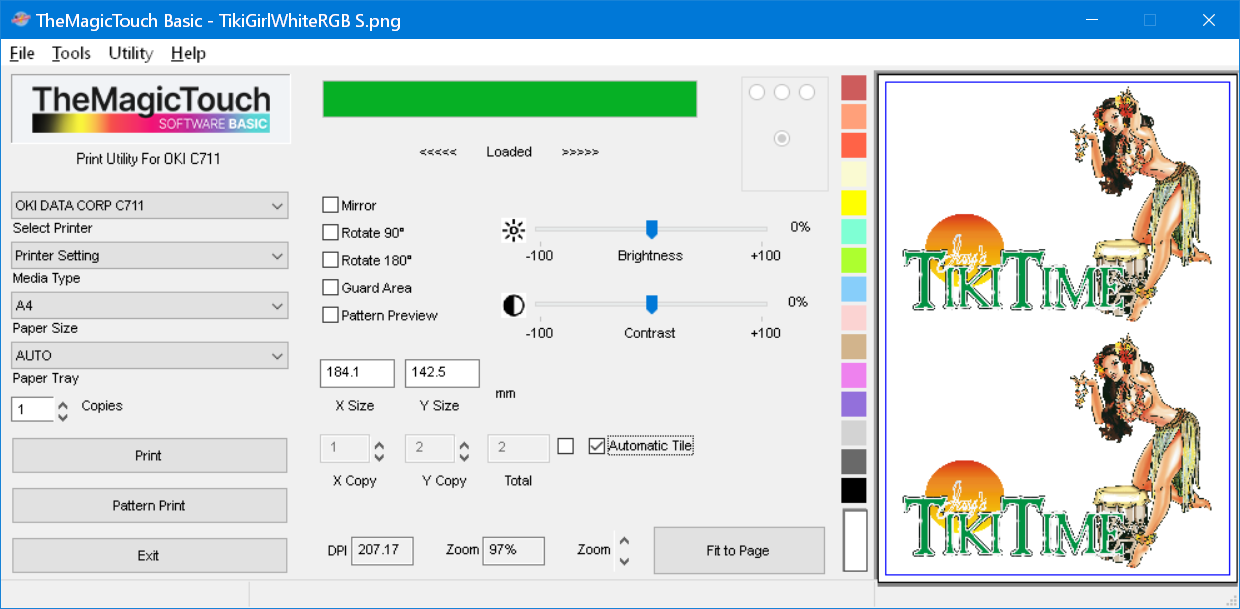Click Zoom up arrow

(x=624, y=542)
